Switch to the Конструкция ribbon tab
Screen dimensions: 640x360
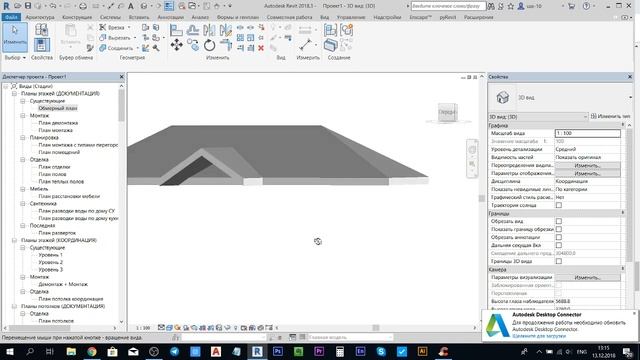coord(77,17)
